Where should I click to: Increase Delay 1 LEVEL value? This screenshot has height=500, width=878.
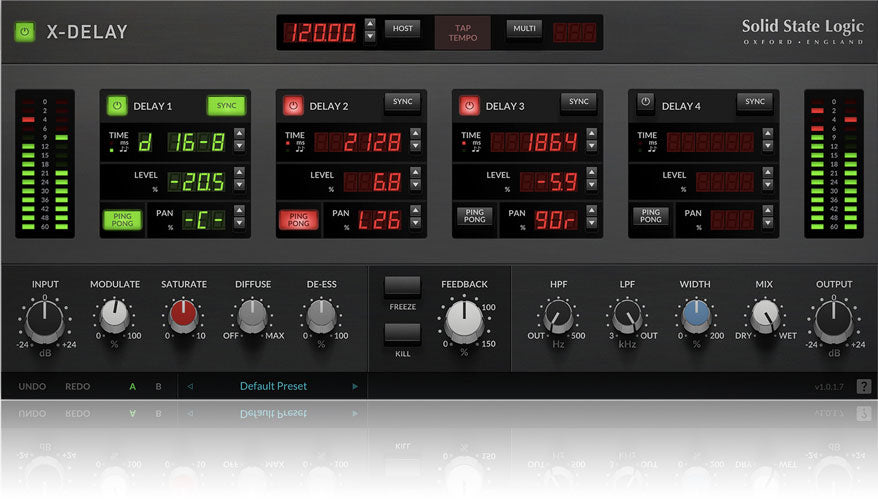[239, 172]
